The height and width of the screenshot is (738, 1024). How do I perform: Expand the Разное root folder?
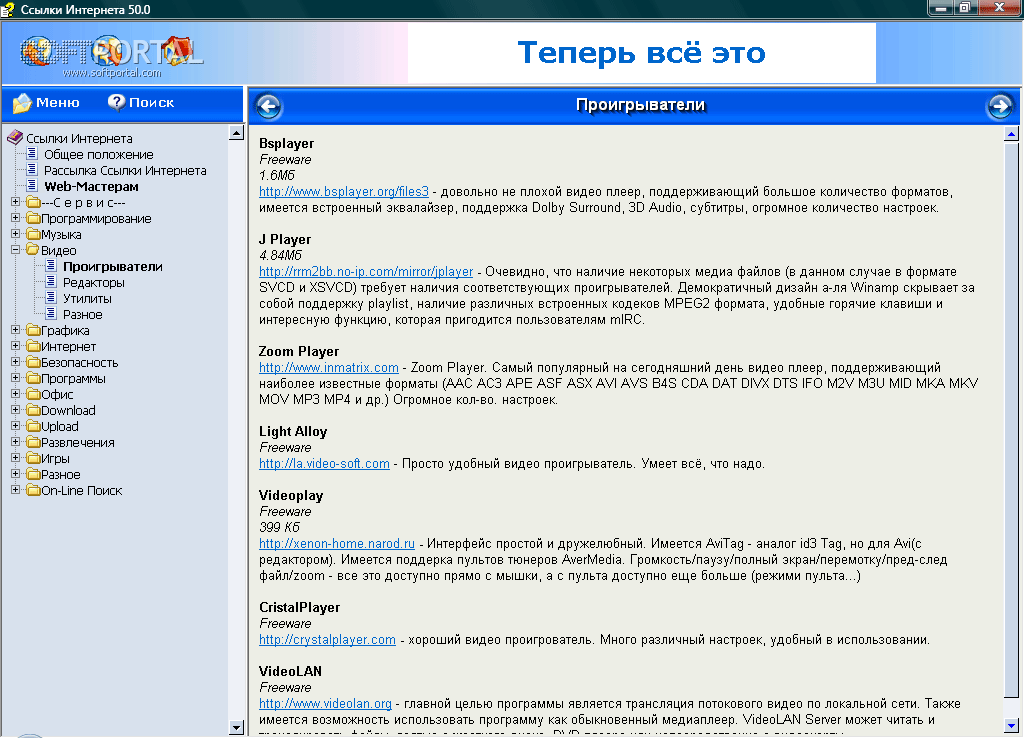[x=16, y=474]
